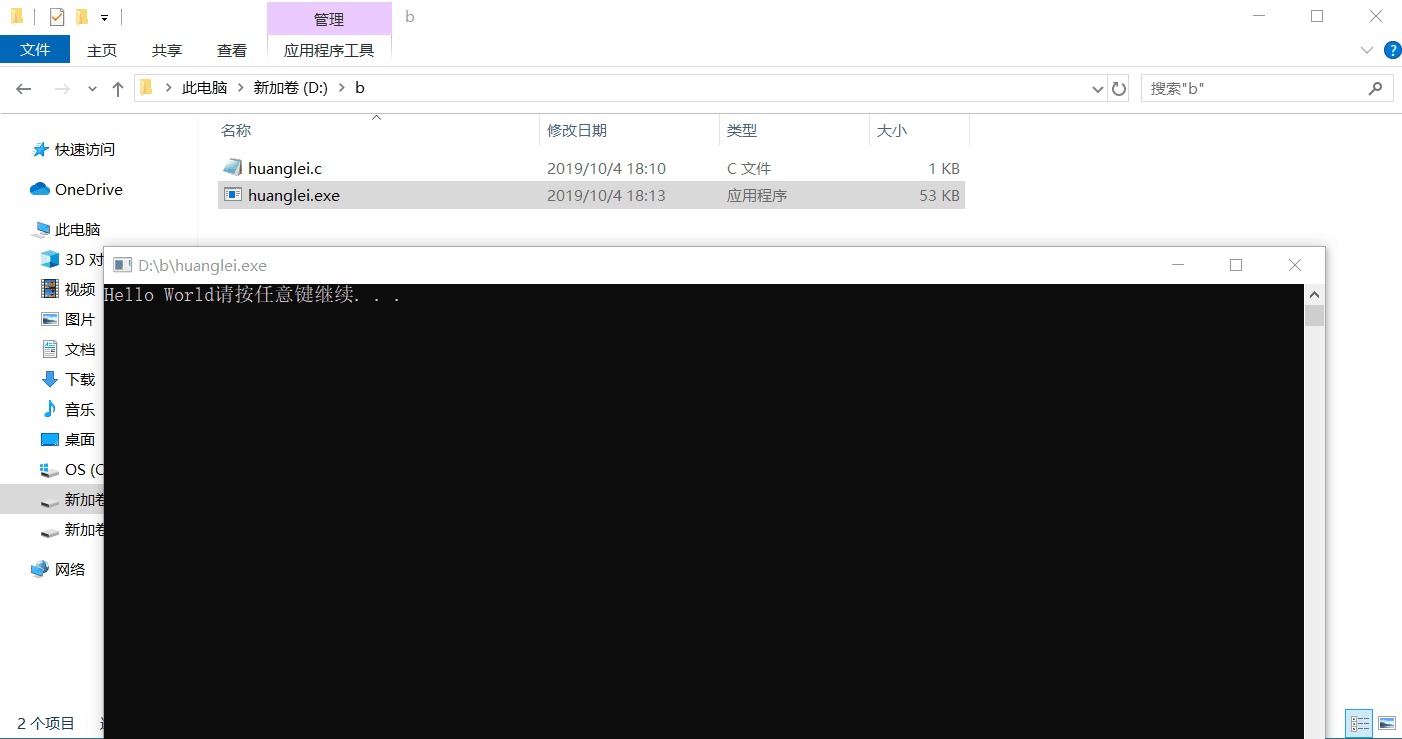The image size is (1402, 739).
Task: Open the 3D objects cube icon in the sidebar
Action: [x=50, y=259]
